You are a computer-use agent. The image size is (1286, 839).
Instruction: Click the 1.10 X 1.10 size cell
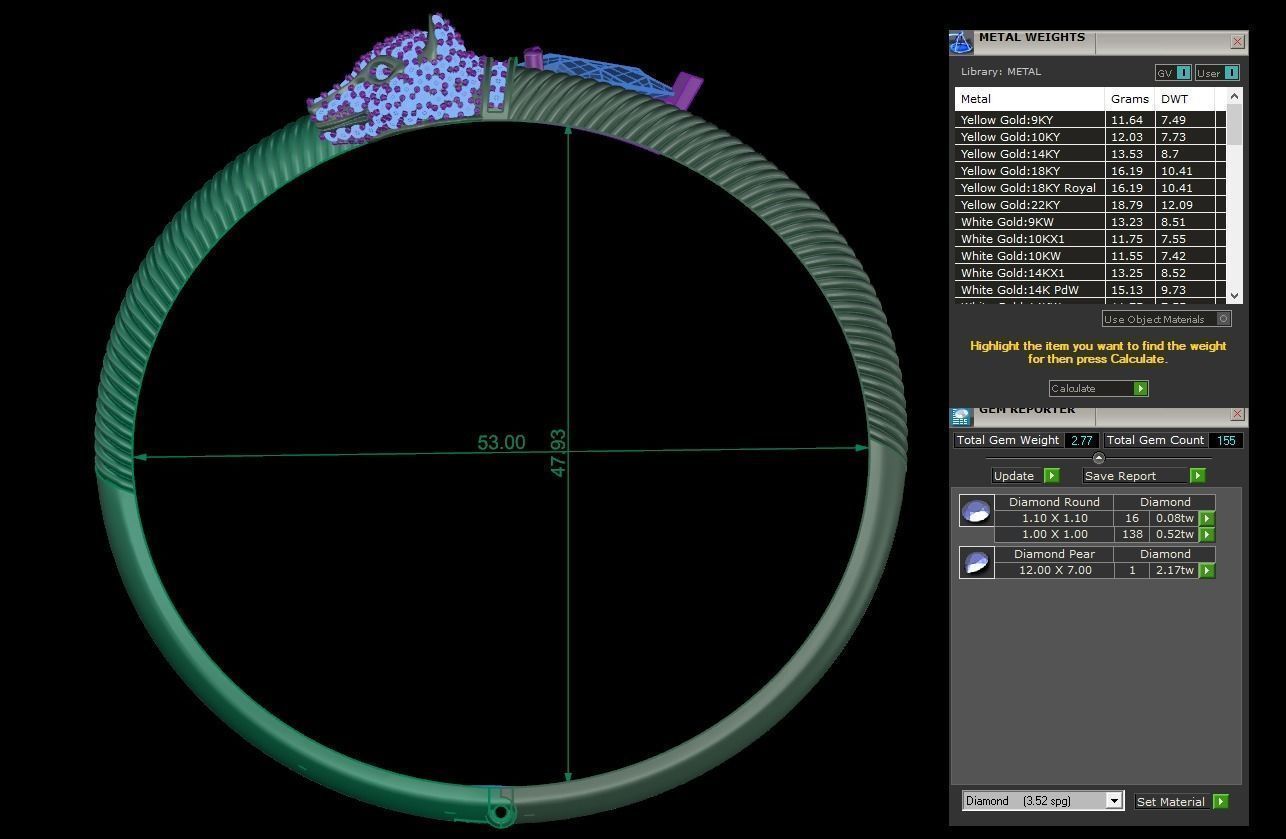pyautogui.click(x=1054, y=518)
